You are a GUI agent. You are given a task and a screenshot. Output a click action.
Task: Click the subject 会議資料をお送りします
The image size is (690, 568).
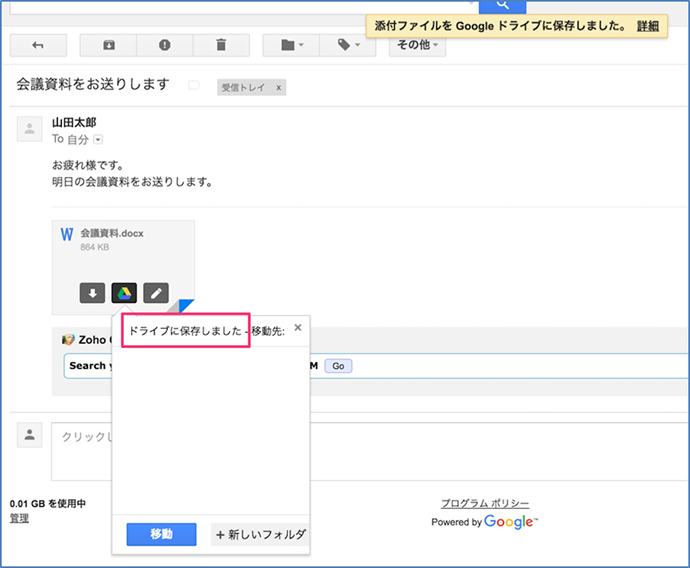pos(93,84)
